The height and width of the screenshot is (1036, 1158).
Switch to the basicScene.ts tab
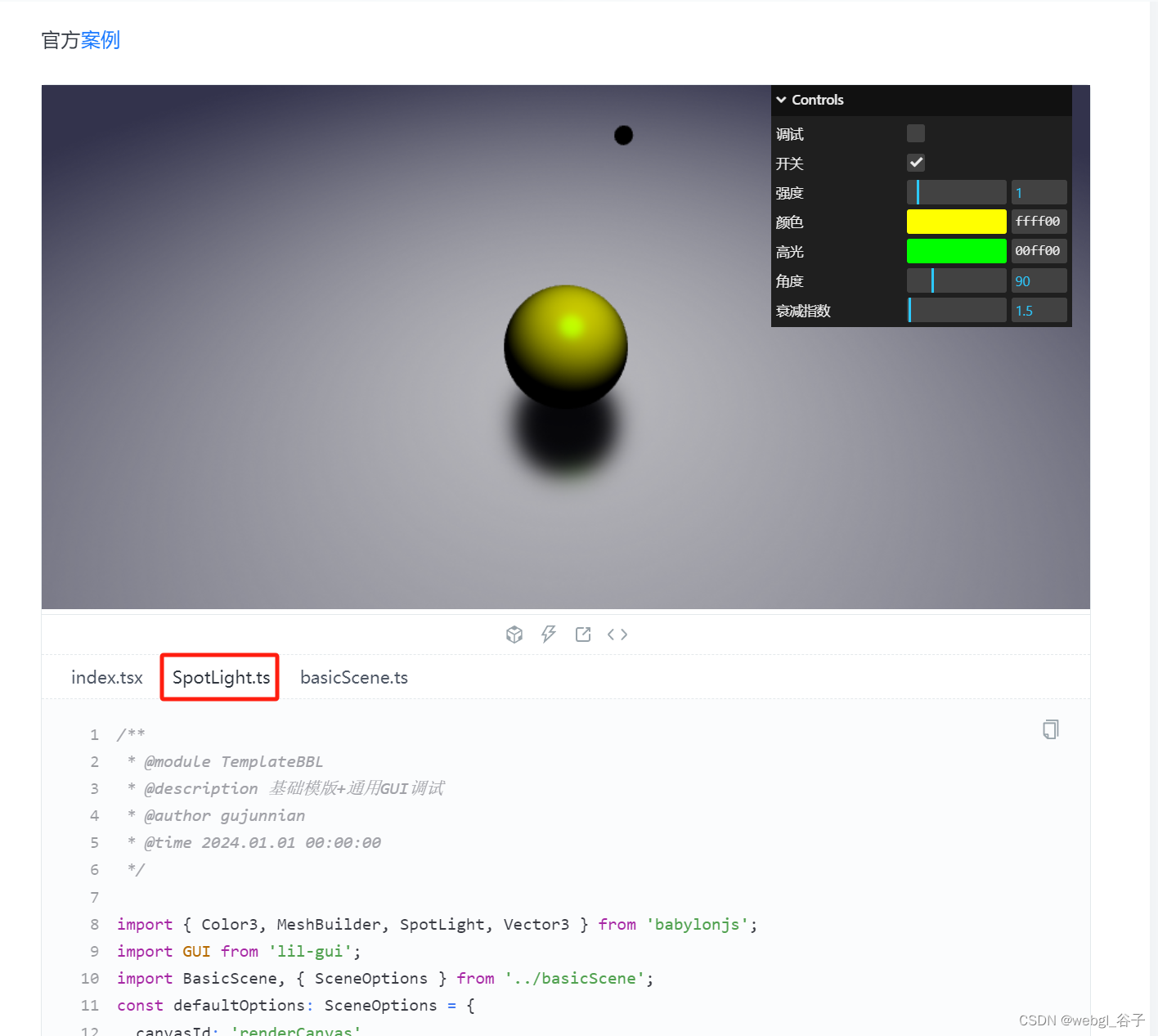pyautogui.click(x=353, y=677)
